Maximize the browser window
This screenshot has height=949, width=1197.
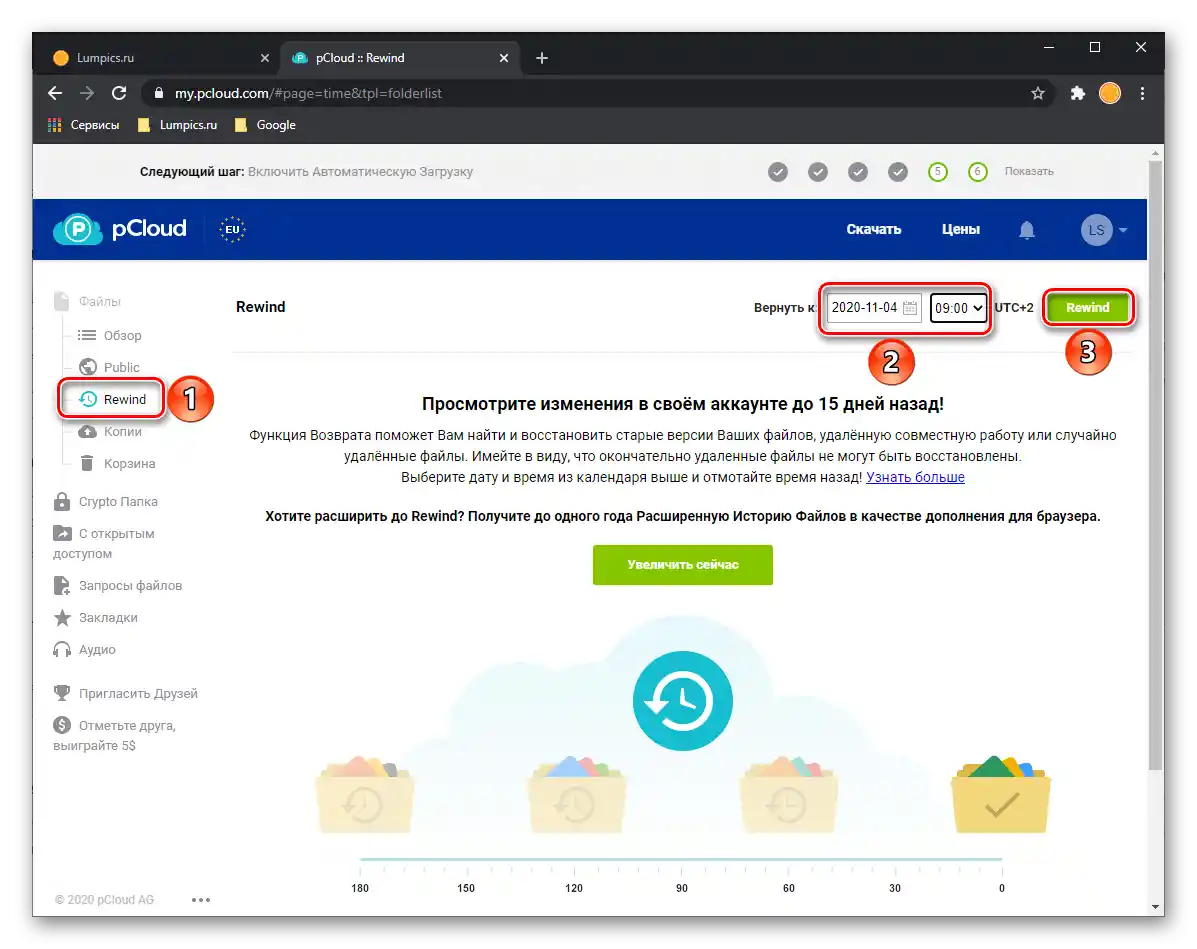1095,47
